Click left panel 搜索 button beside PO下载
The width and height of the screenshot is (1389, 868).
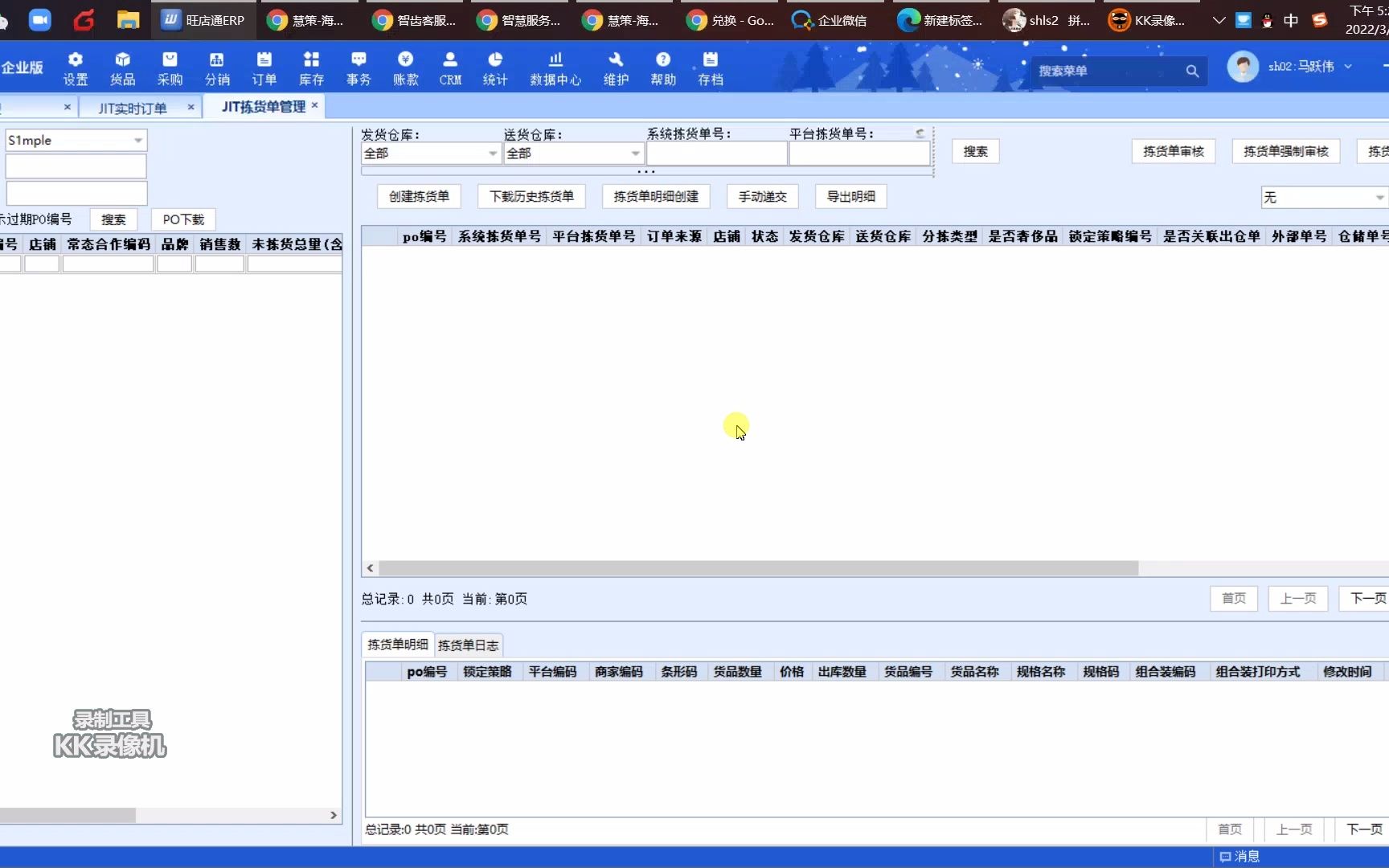tap(113, 219)
